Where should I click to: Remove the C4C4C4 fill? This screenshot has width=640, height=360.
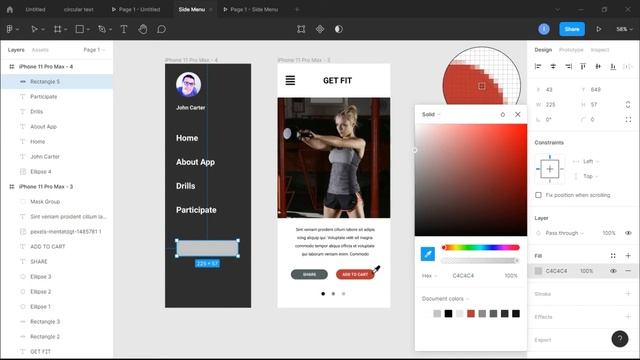click(628, 271)
